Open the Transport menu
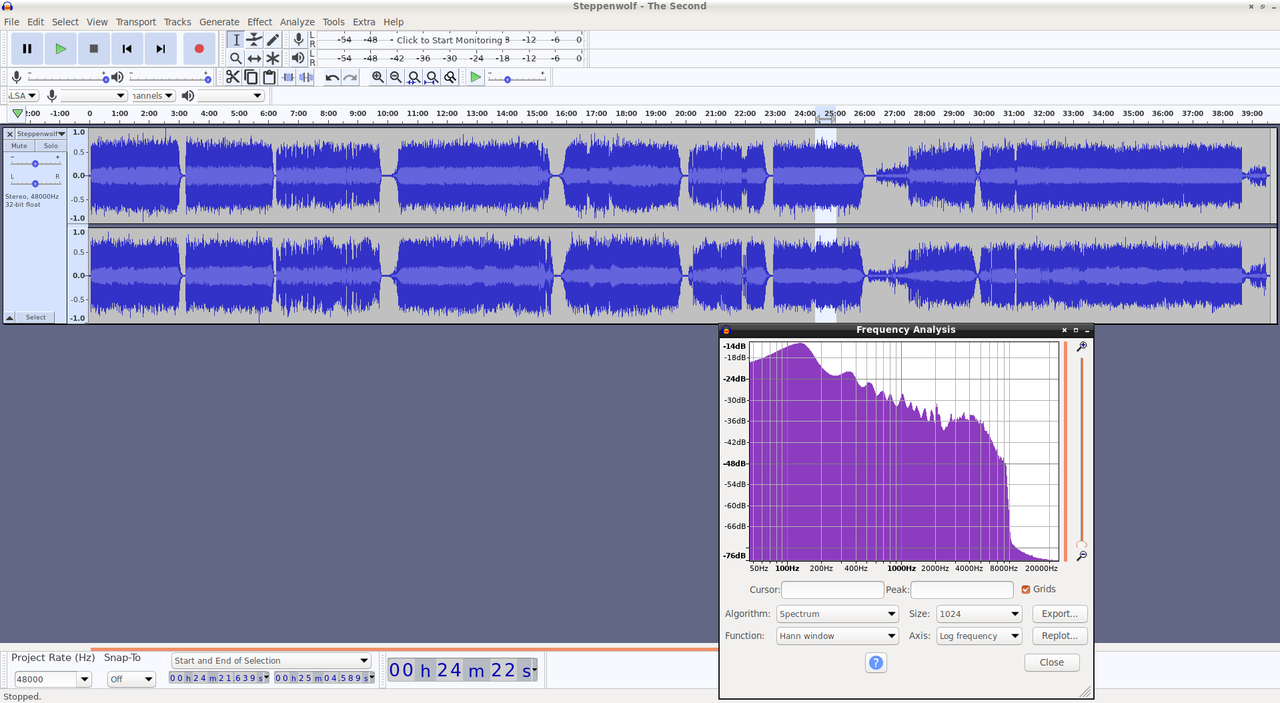 (x=136, y=22)
